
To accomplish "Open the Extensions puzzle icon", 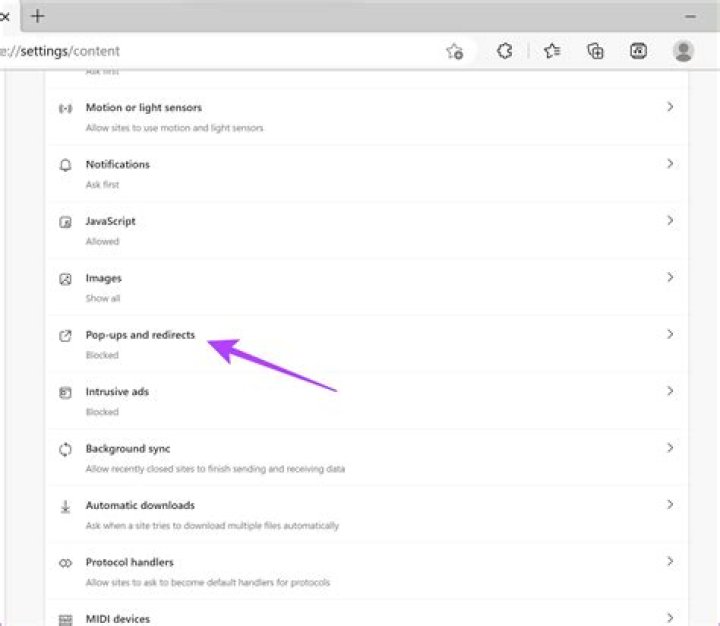I will tap(505, 51).
